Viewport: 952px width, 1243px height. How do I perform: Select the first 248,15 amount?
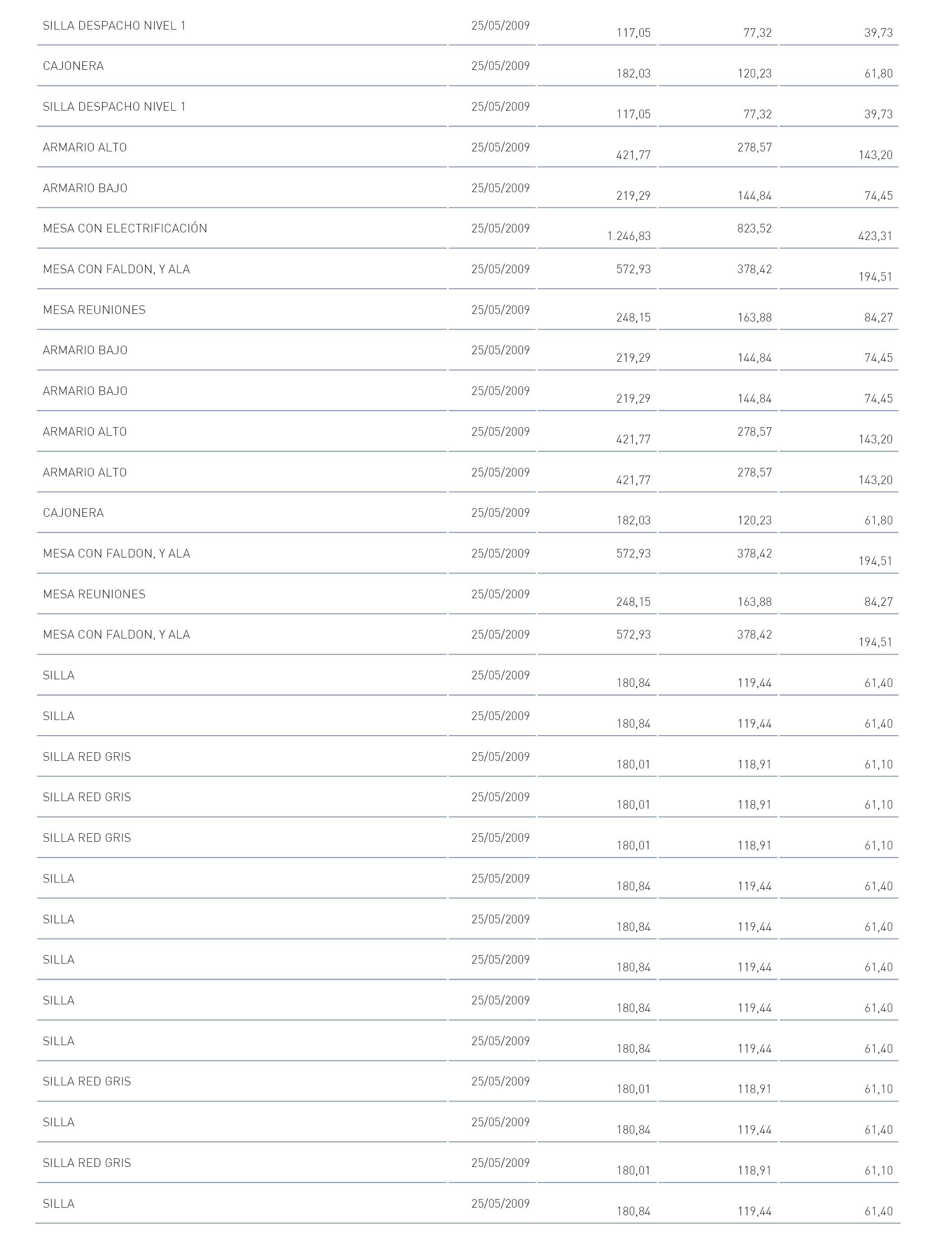[633, 318]
